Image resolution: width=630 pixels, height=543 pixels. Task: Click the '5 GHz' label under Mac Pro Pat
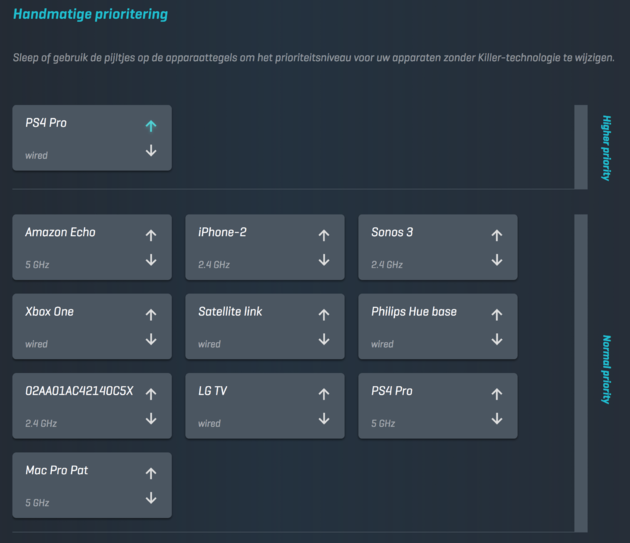point(37,503)
